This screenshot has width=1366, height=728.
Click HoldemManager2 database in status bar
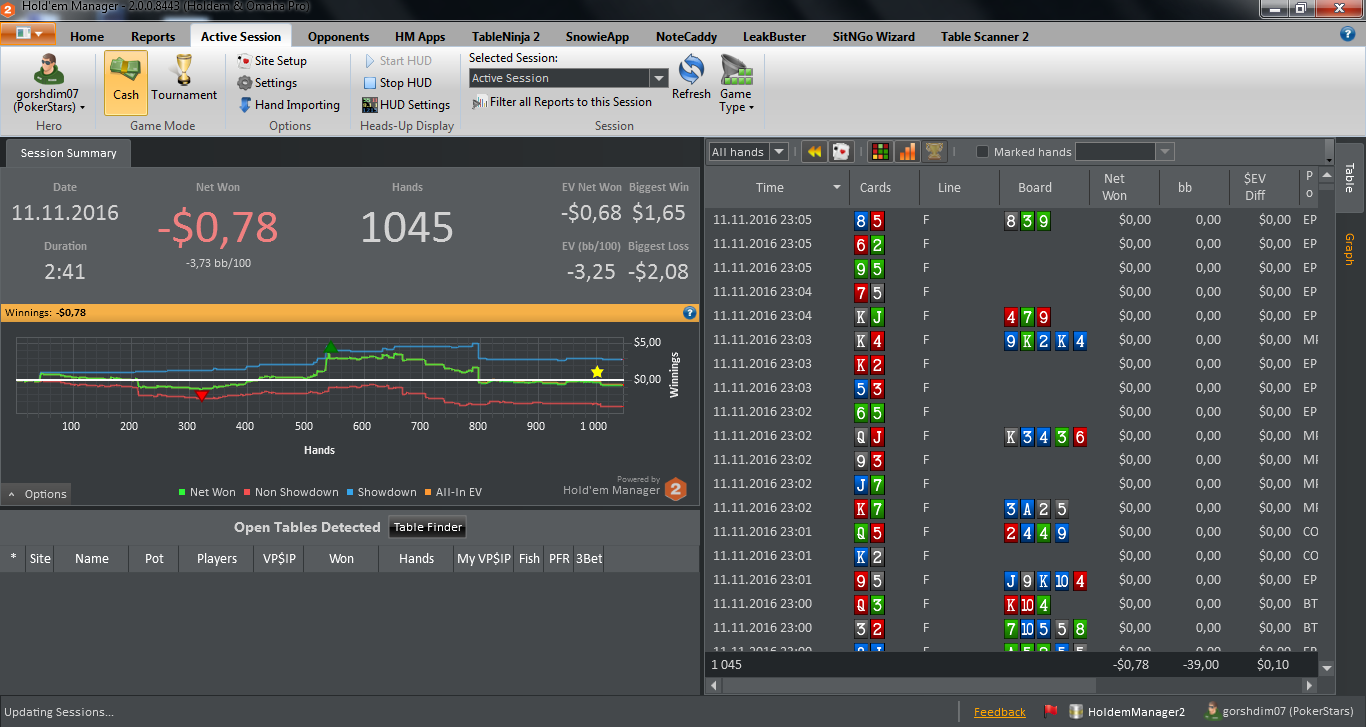[1128, 712]
